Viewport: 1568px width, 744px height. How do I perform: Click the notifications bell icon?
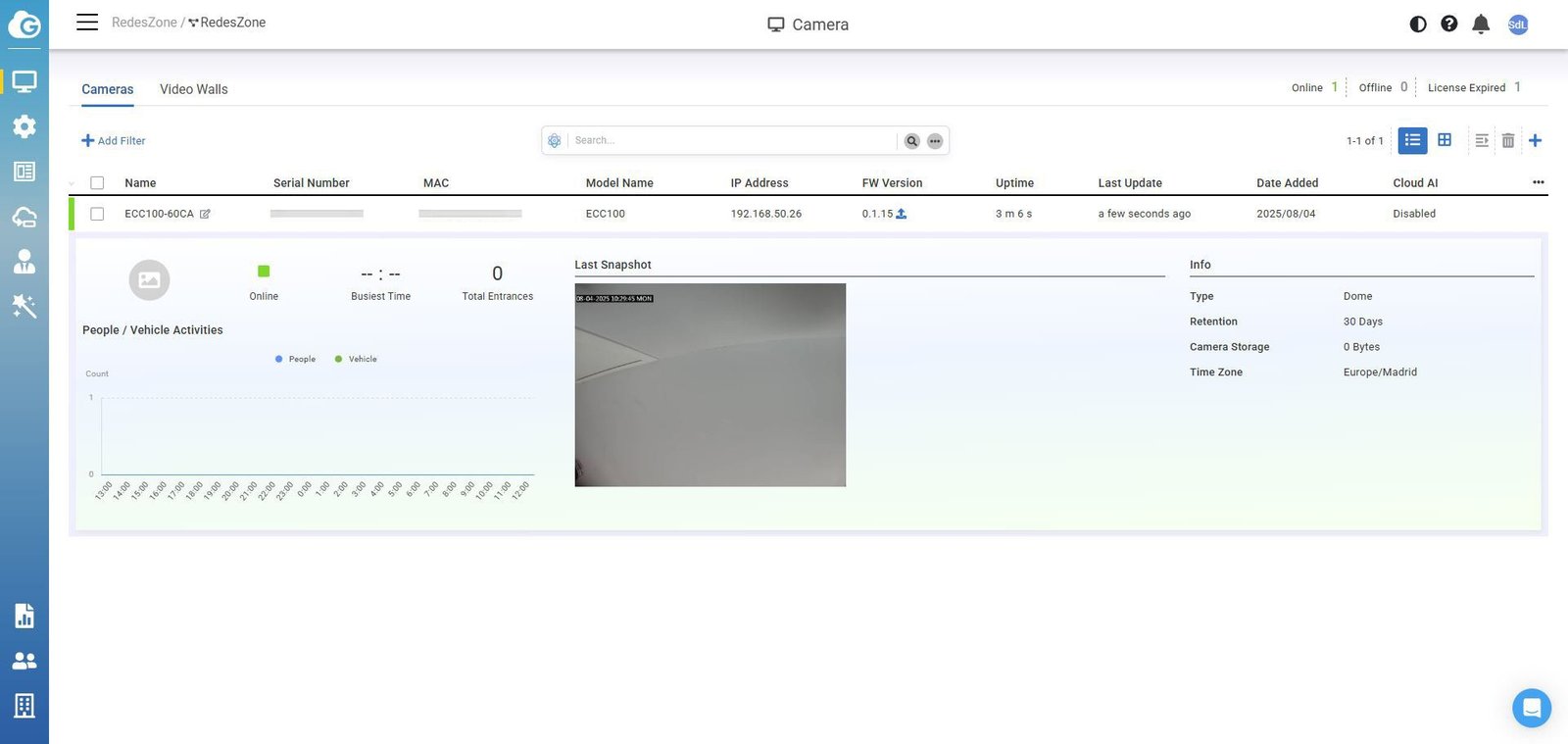tap(1481, 24)
